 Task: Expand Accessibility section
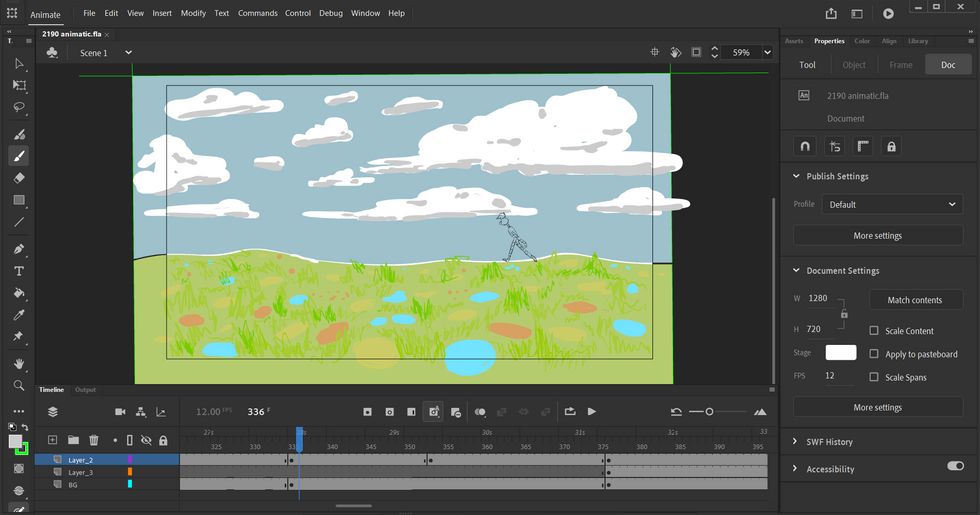coord(795,469)
